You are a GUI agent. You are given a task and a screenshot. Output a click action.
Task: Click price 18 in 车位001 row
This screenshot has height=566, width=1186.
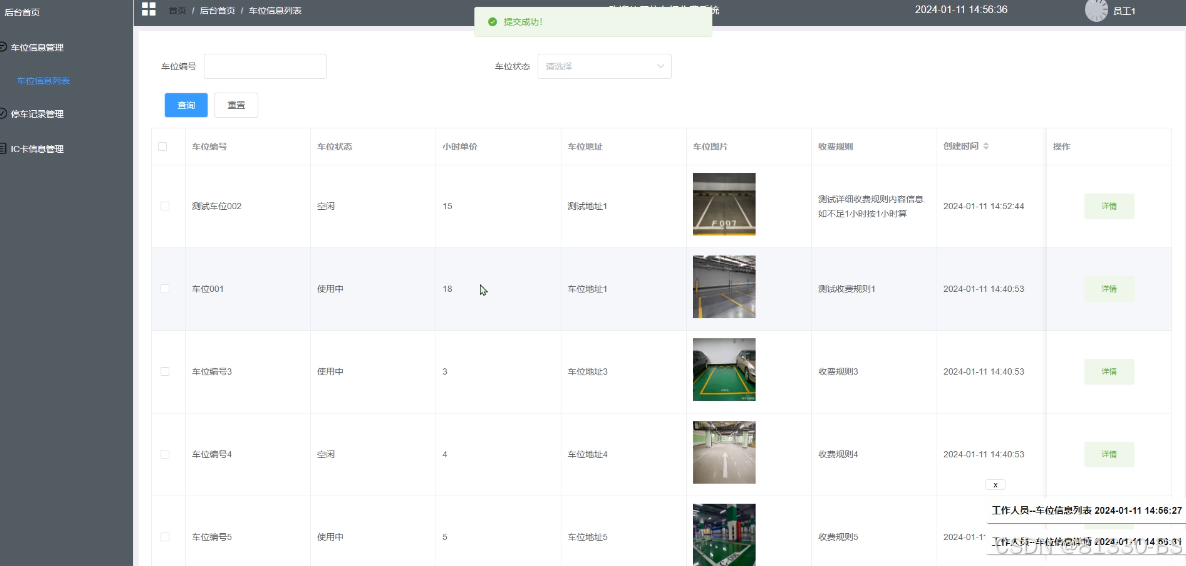point(447,288)
